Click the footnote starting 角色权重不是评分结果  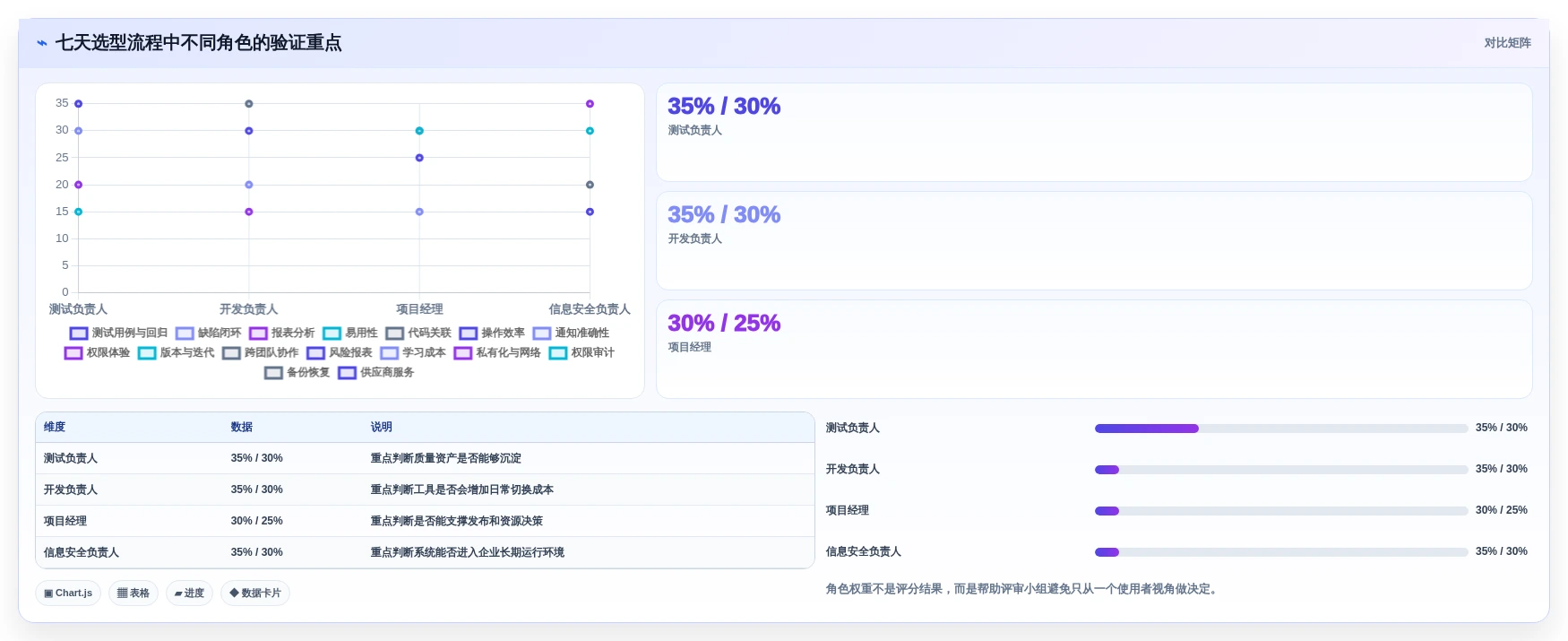[x=1023, y=589]
